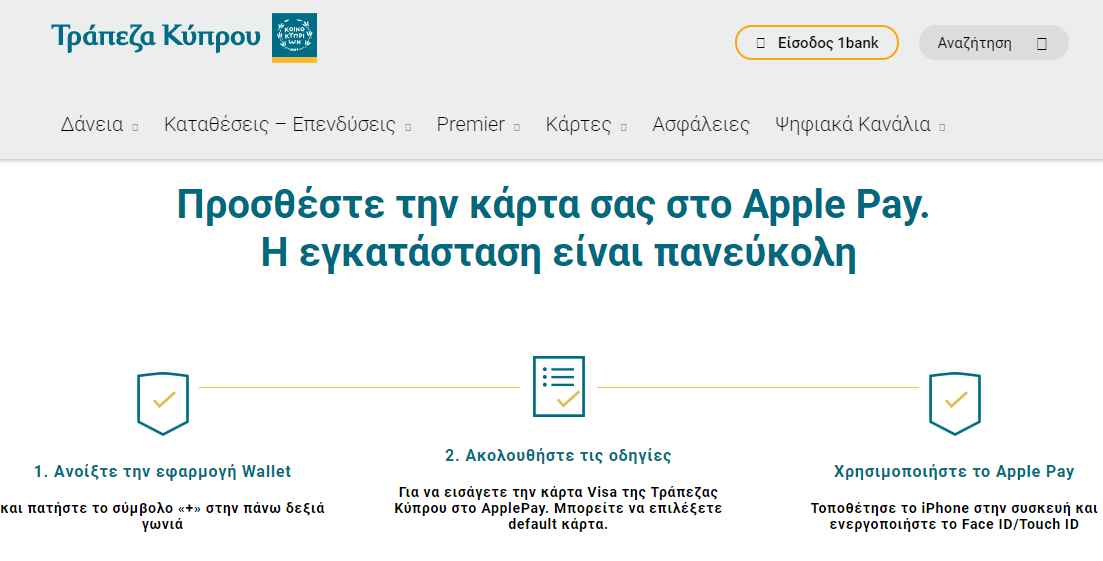The height and width of the screenshot is (561, 1103).
Task: Click the paragraph about inserting the Visa card
Action: click(559, 508)
